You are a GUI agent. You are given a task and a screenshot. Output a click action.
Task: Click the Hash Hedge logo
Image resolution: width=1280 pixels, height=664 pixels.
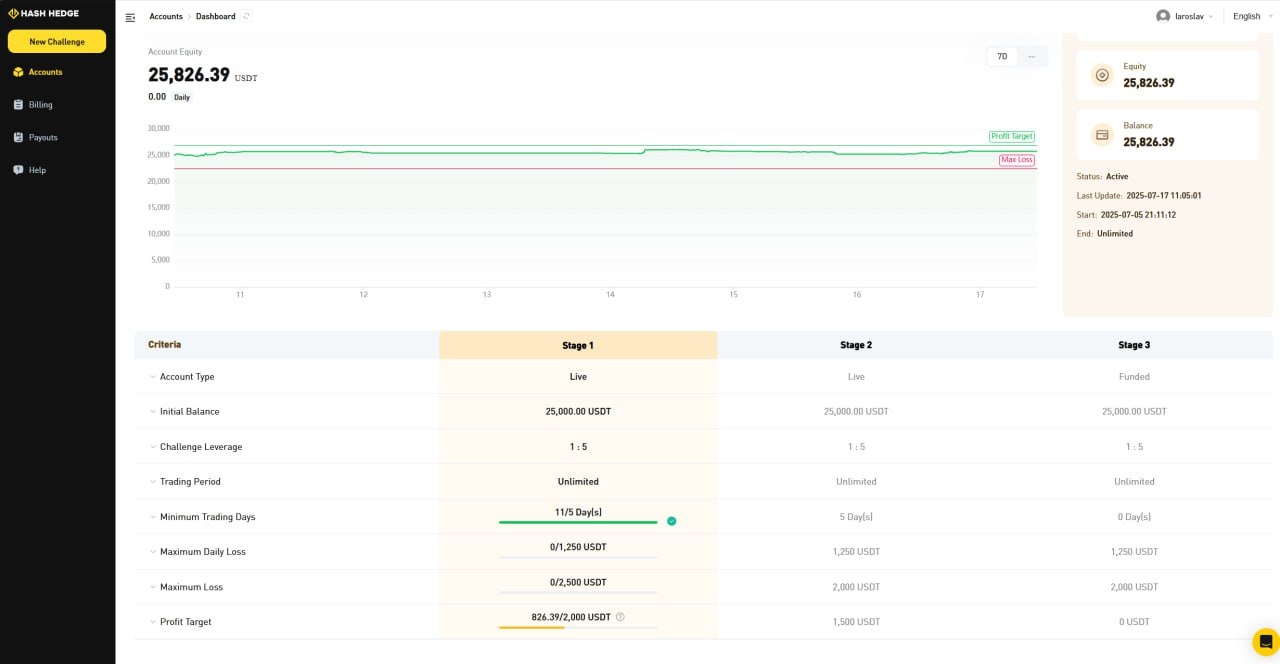tap(43, 14)
